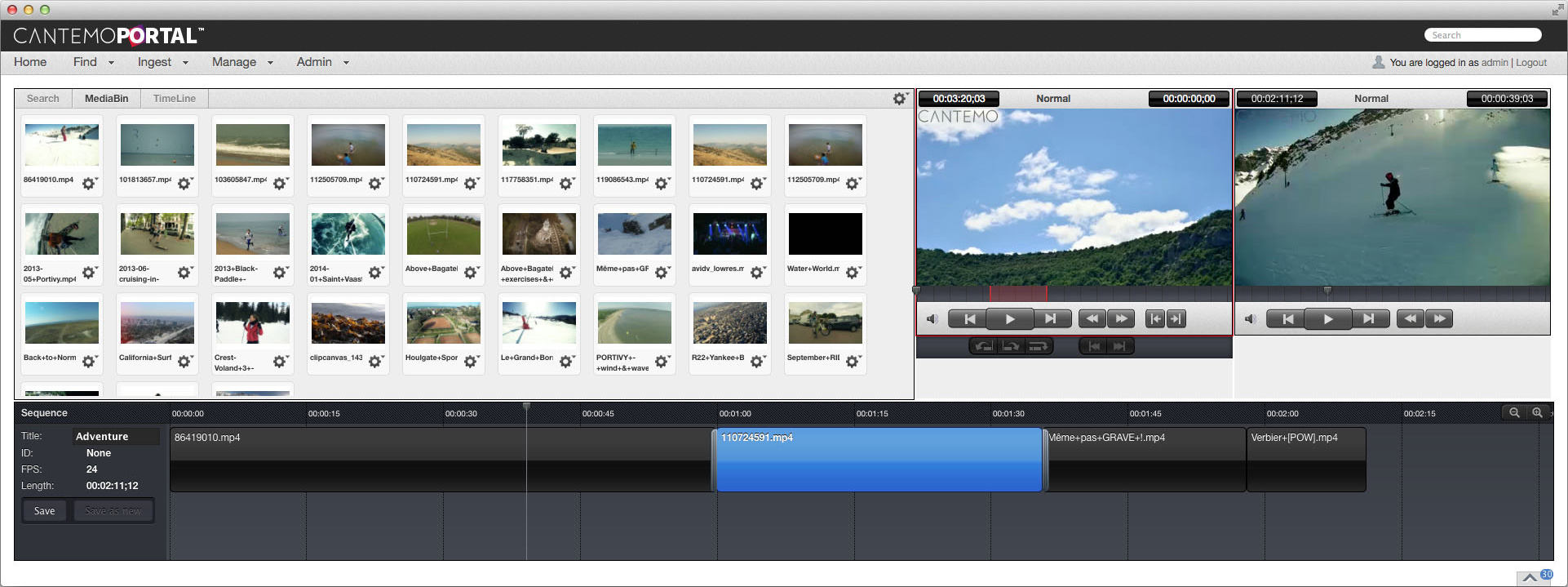Set the in-point mark in left viewer
The height and width of the screenshot is (587, 1568).
pos(1155,319)
